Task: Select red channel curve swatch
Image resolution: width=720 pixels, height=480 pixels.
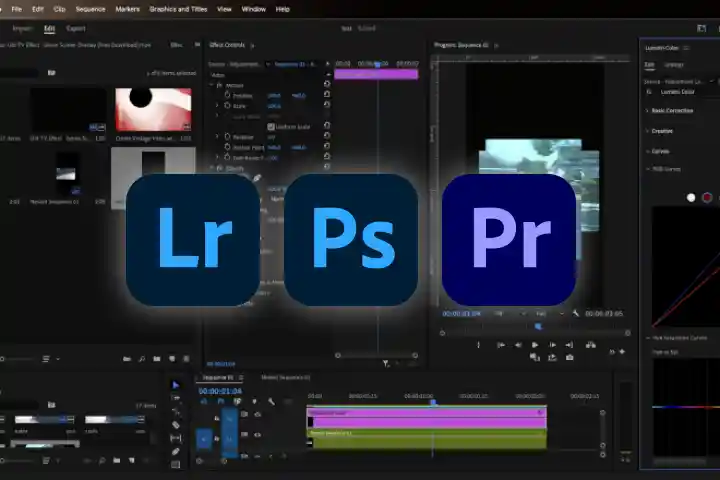Action: point(707,198)
